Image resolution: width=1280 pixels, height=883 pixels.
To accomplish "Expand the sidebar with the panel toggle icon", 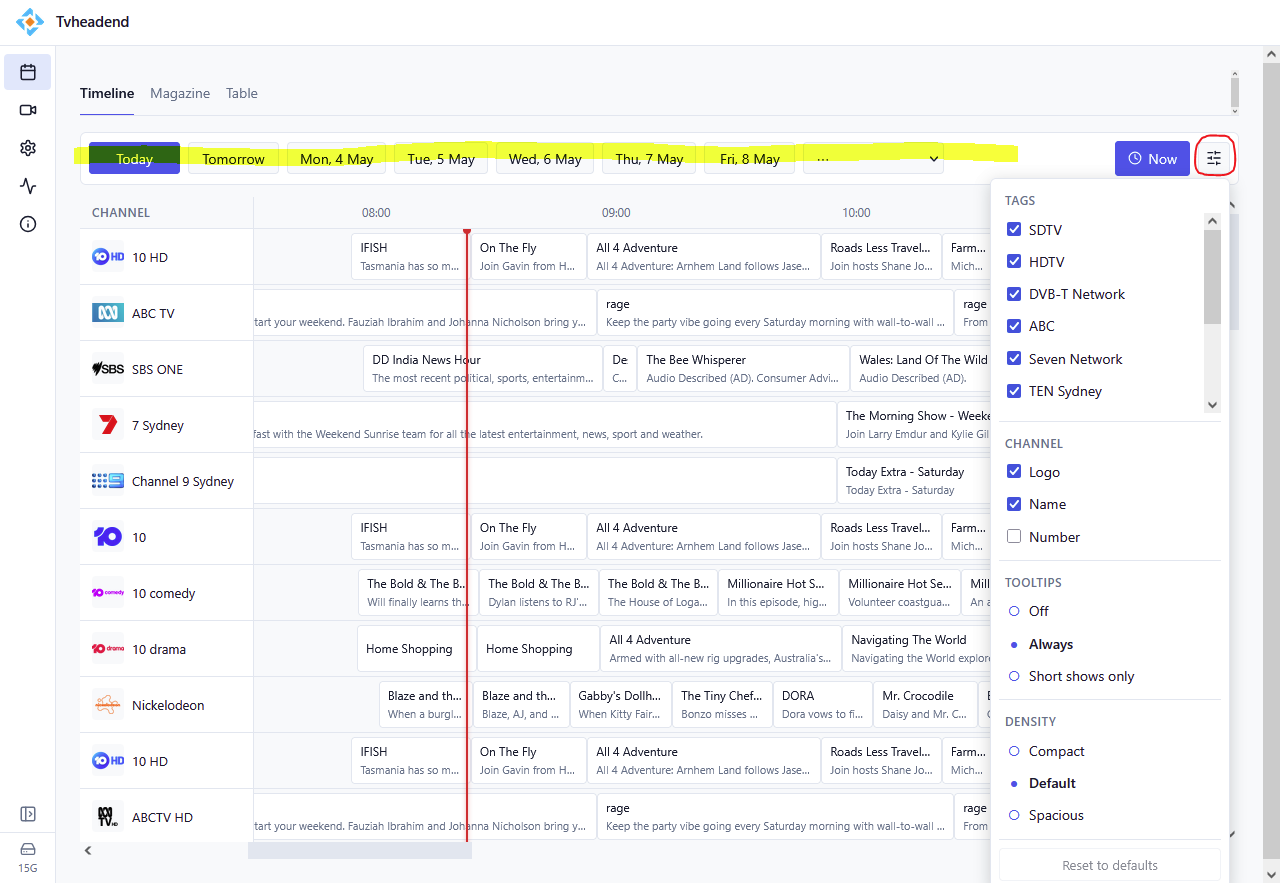I will pyautogui.click(x=28, y=814).
